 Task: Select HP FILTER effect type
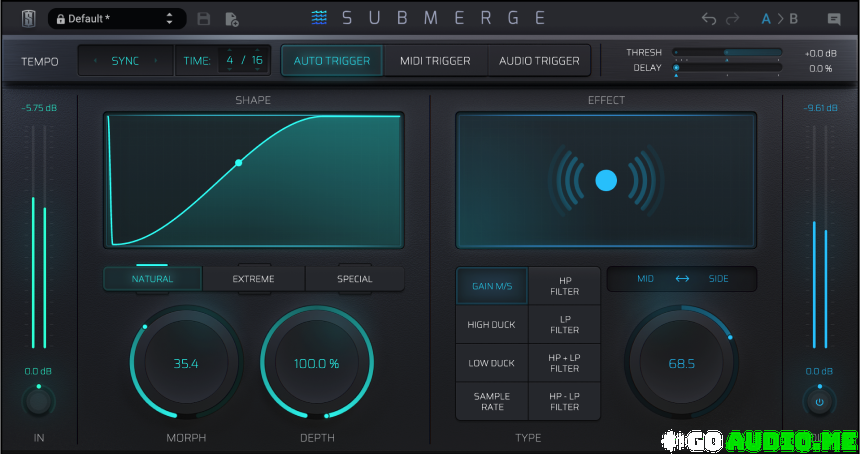564,286
